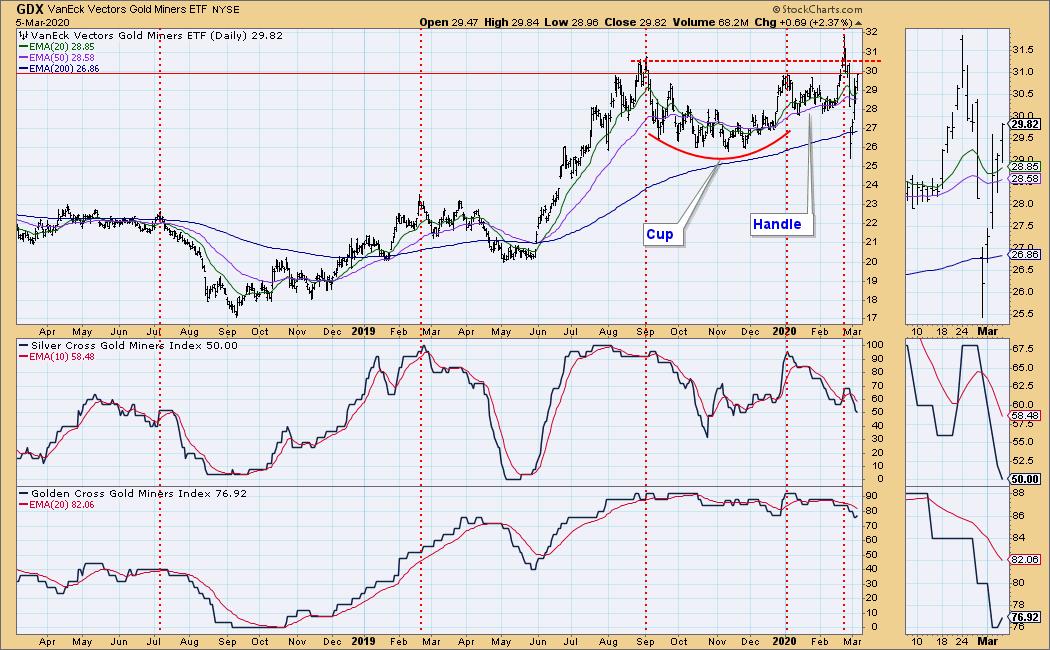
Task: Click the red curved cup arc
Action: [x=719, y=157]
